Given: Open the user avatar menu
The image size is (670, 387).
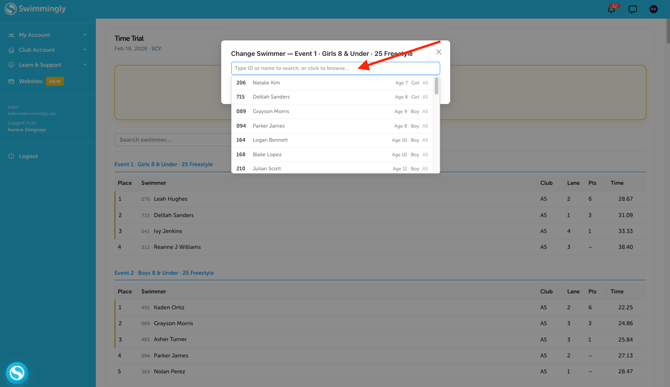Looking at the screenshot, I should (x=653, y=9).
